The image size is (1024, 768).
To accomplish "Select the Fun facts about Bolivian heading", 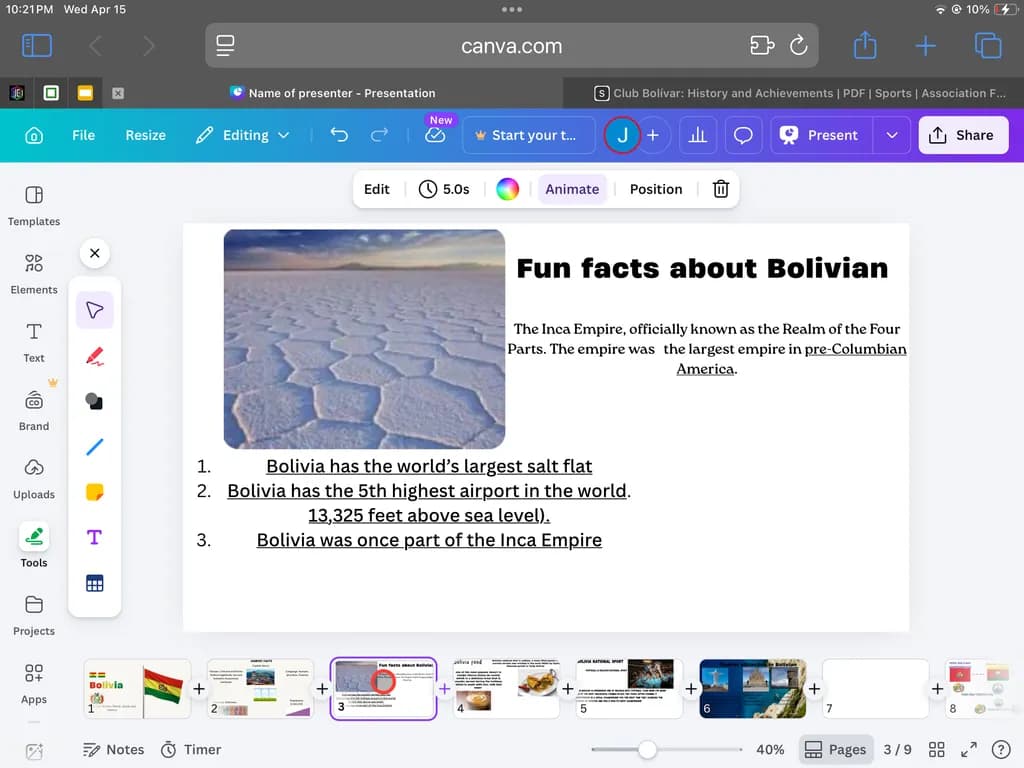I will tap(702, 268).
